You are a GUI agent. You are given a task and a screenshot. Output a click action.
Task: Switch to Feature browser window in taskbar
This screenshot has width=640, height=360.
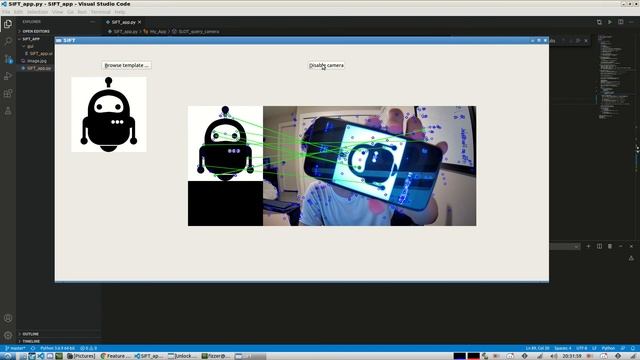pyautogui.click(x=116, y=356)
